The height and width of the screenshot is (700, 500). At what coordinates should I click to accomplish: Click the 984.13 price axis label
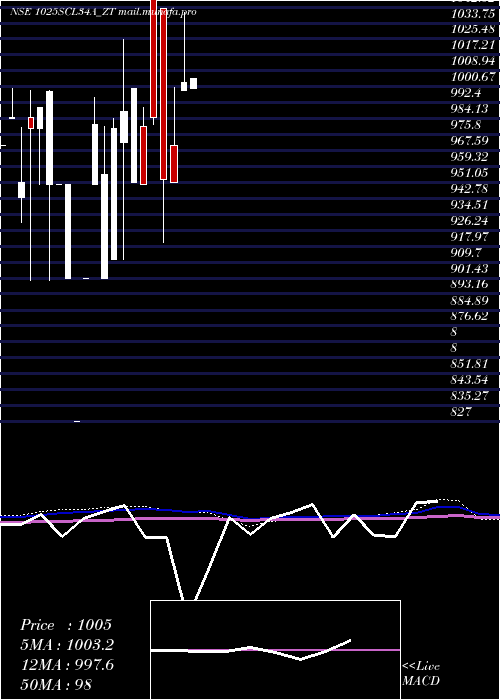[469, 108]
